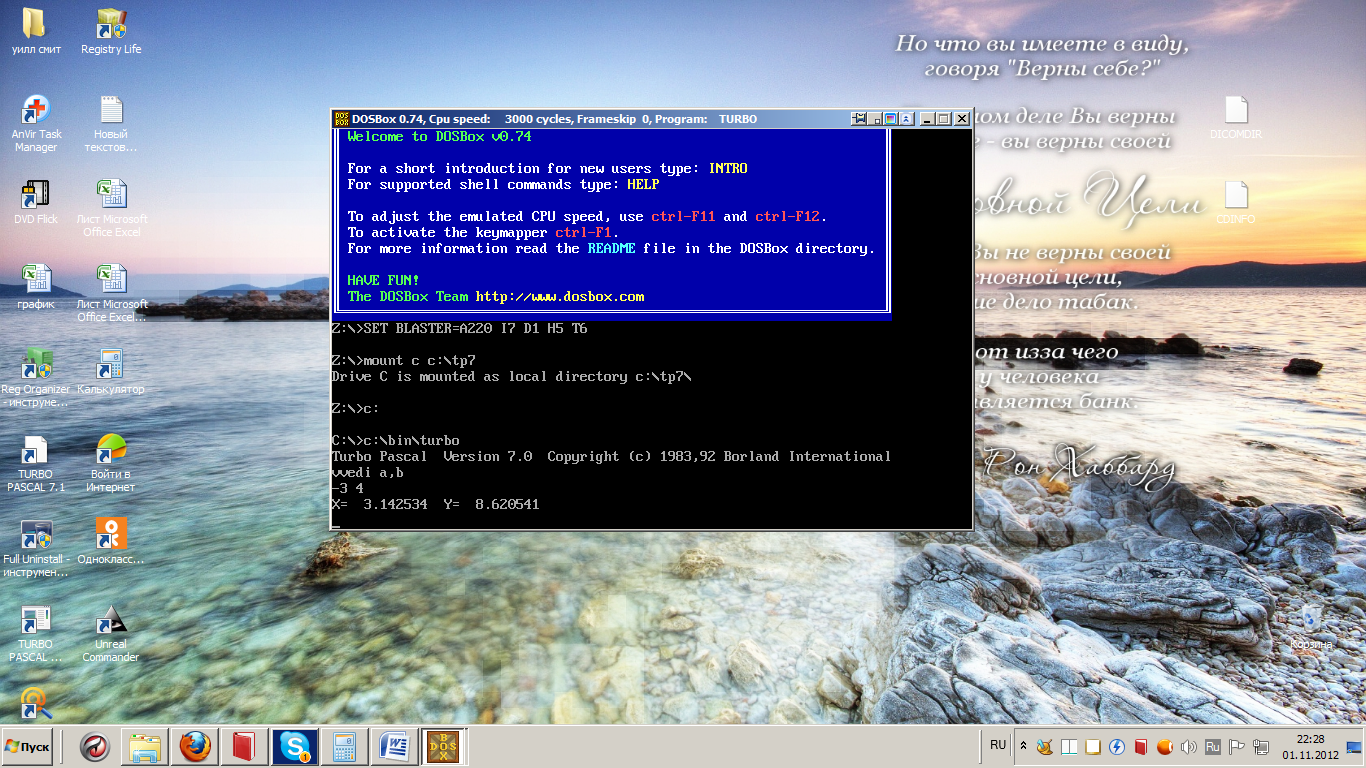Click the transparency icon in DOSBox title bar
Screen dimensions: 1366x768
tap(890, 119)
